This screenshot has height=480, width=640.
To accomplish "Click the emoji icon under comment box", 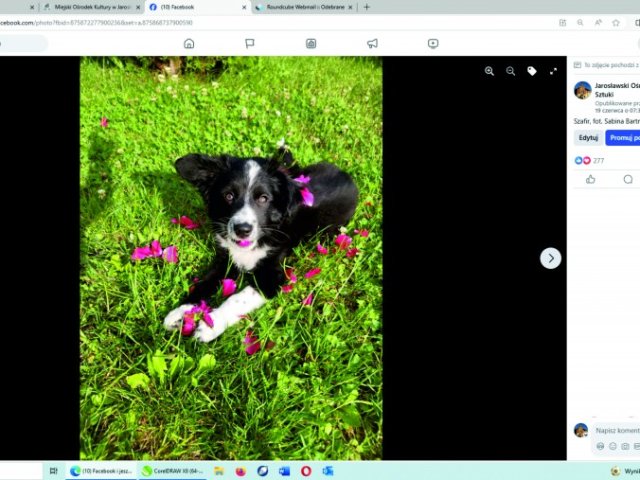I will pyautogui.click(x=613, y=446).
